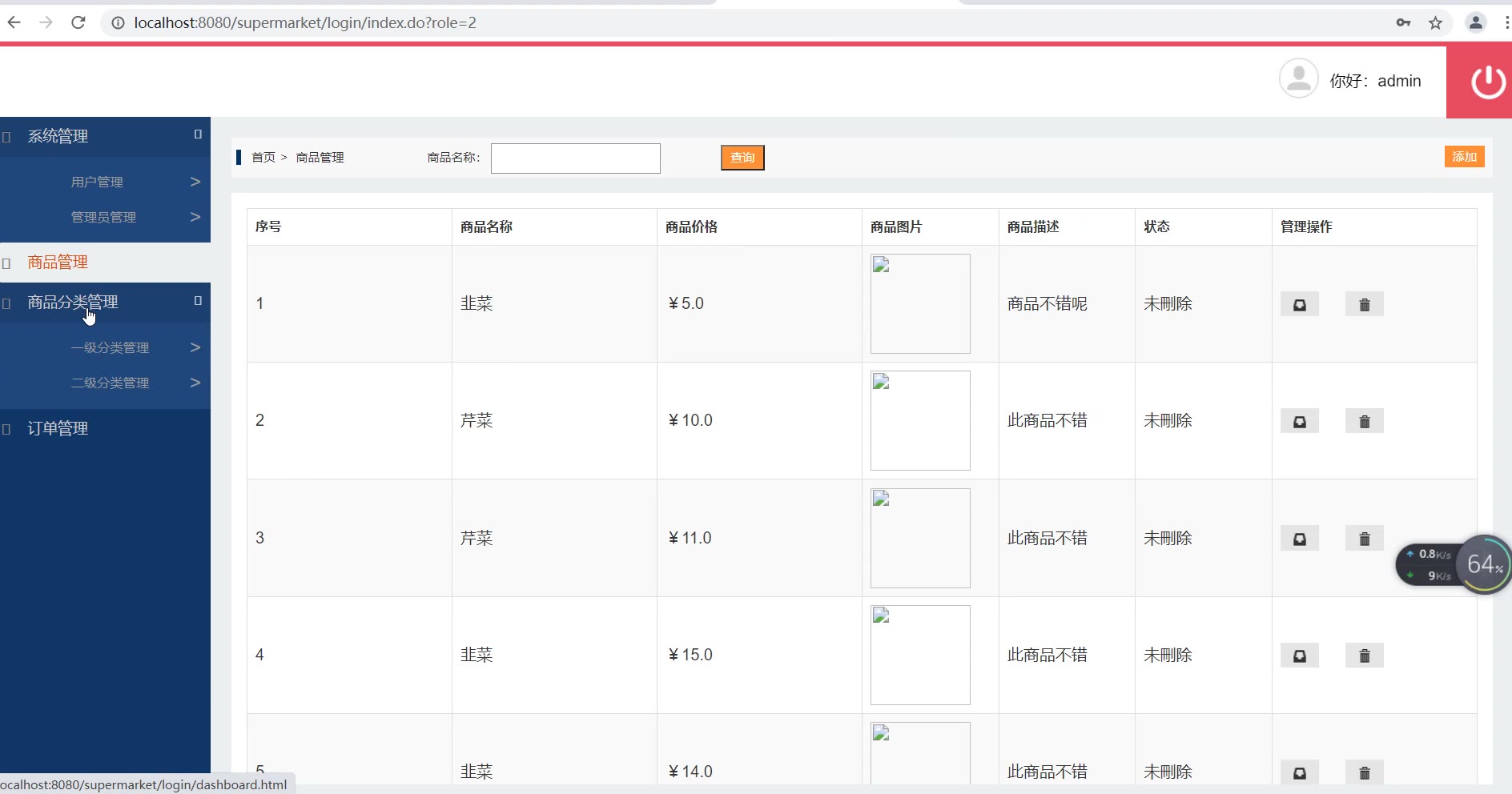Click the 添加 add product button
Image resolution: width=1512 pixels, height=794 pixels.
point(1464,157)
